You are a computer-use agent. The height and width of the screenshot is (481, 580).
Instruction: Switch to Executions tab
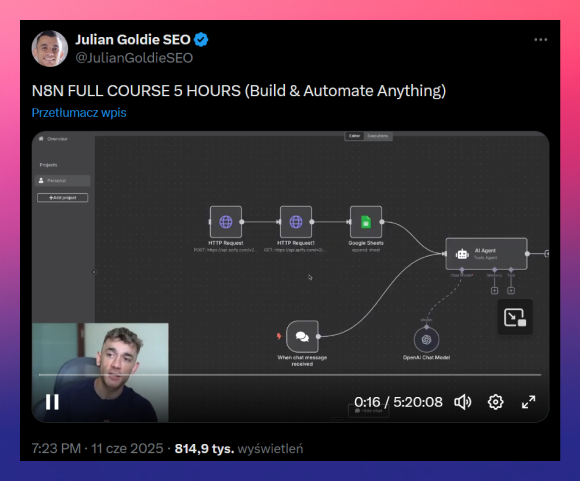(378, 136)
